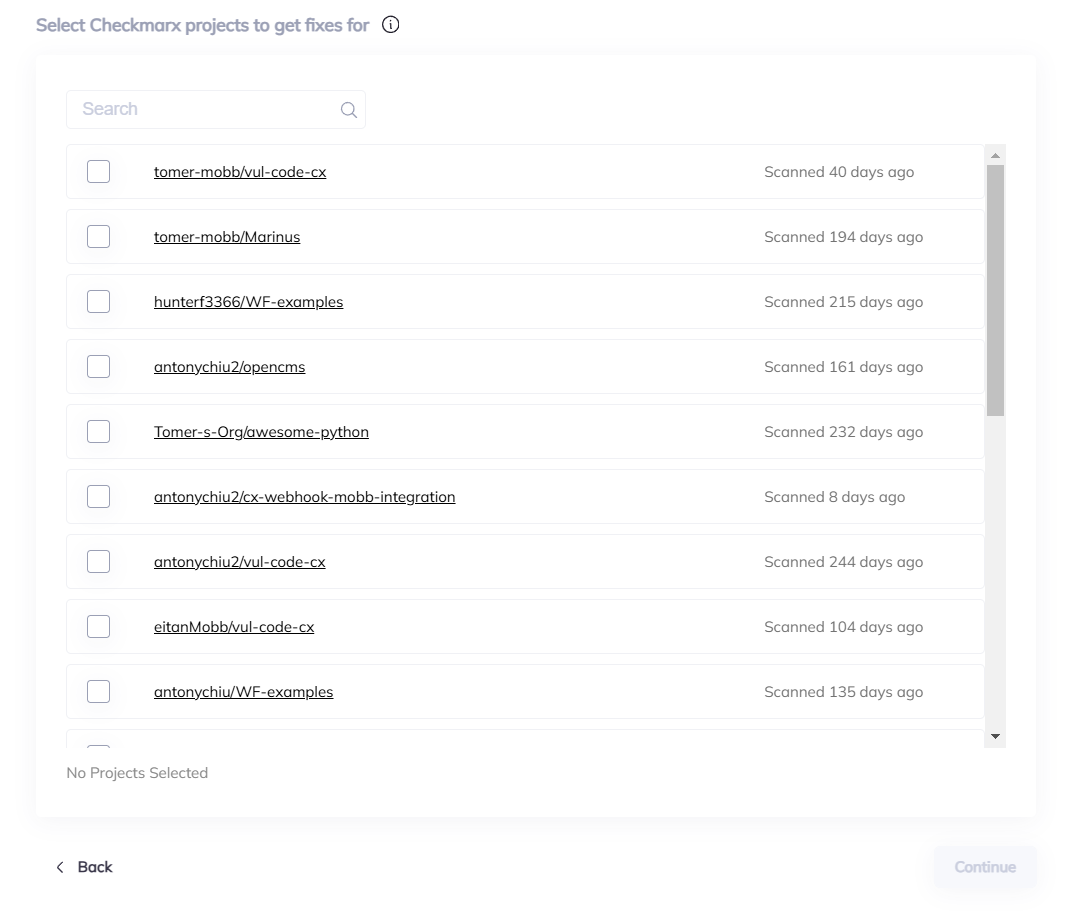Click the magnifier icon in search box
The image size is (1074, 911).
(x=348, y=110)
